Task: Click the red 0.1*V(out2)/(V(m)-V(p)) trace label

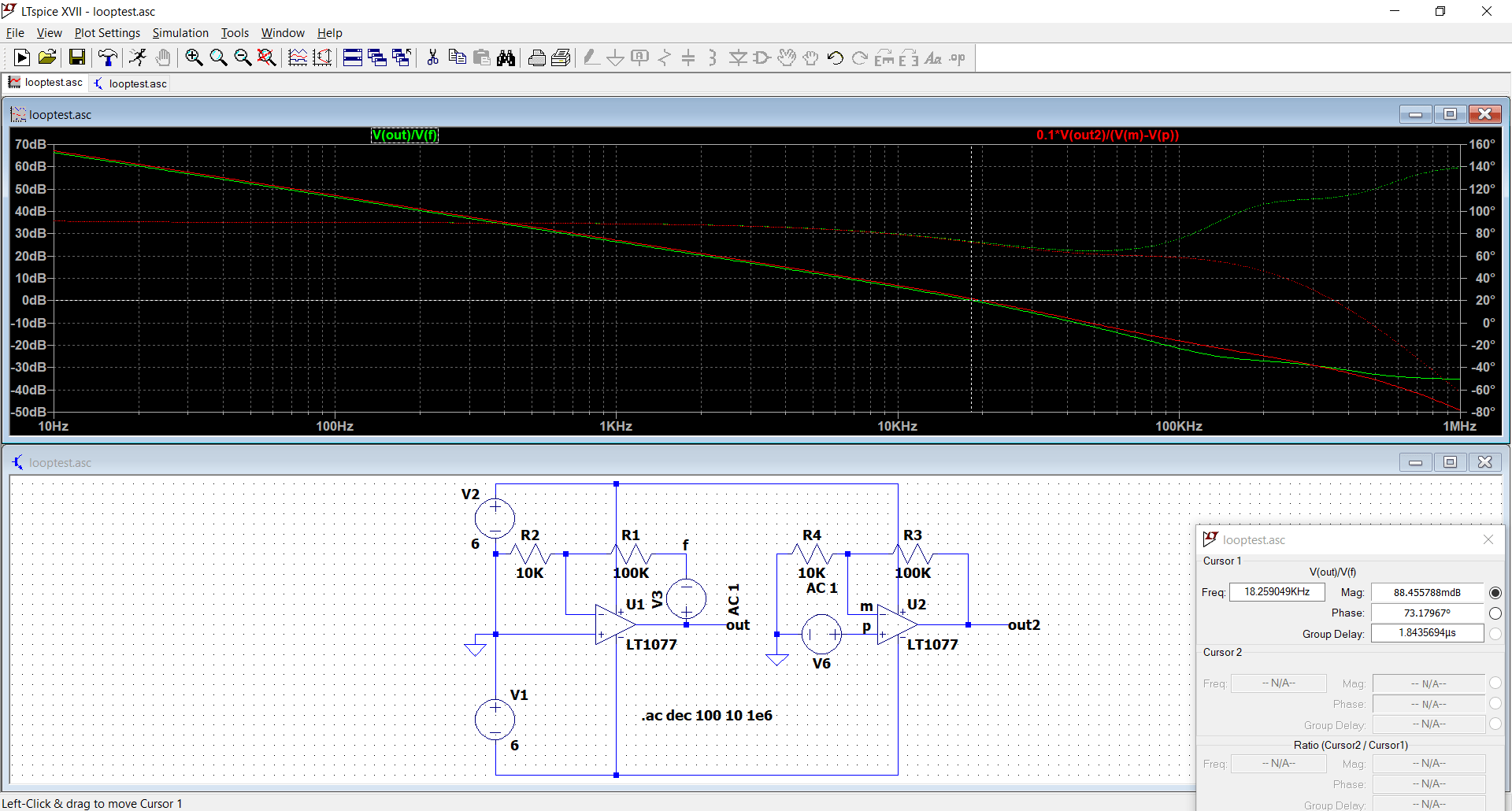Action: coord(1107,135)
